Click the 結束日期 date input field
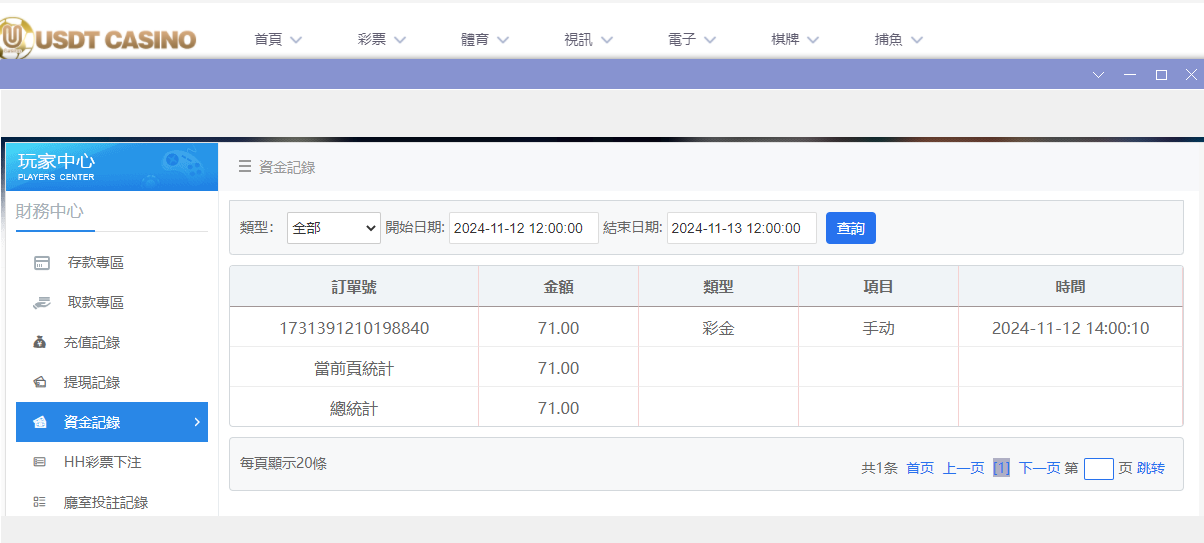 coord(741,228)
